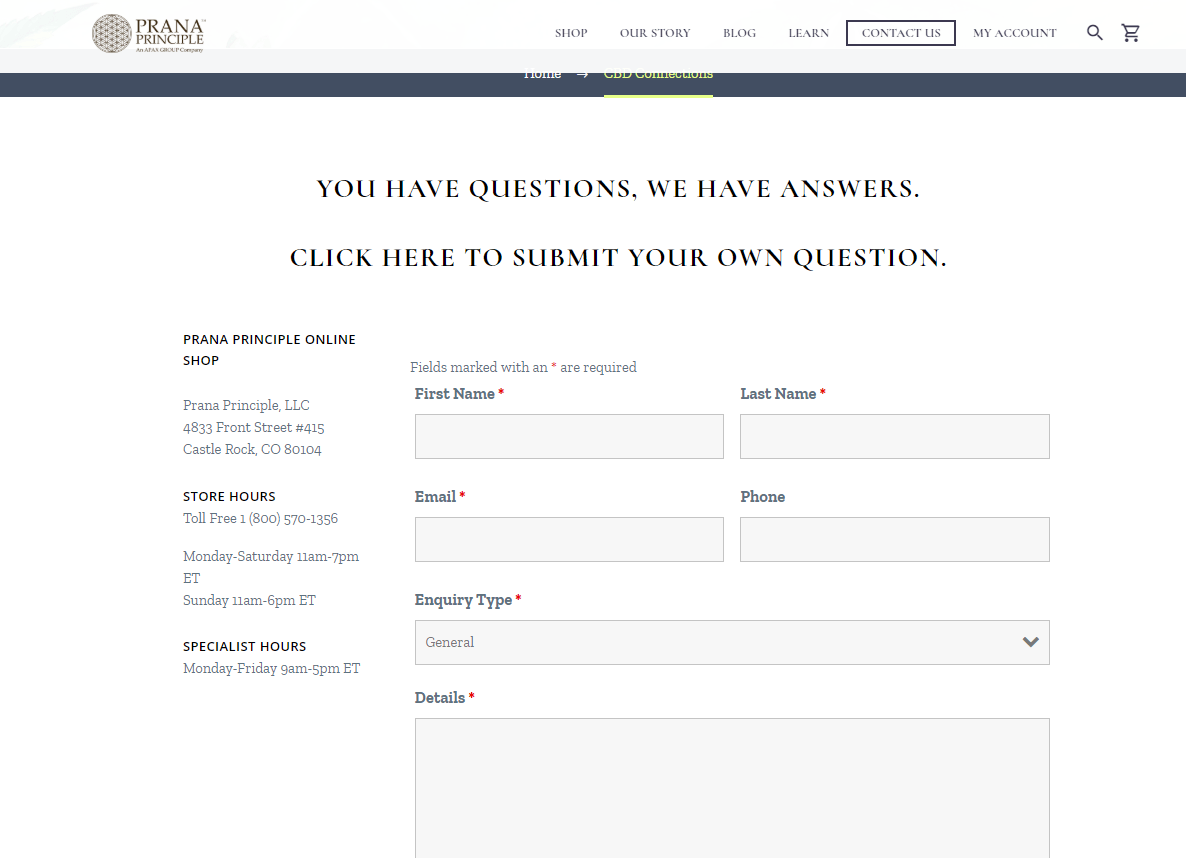Click the 'Prana Principle, LLC' text
The image size is (1186, 858).
[x=246, y=406]
